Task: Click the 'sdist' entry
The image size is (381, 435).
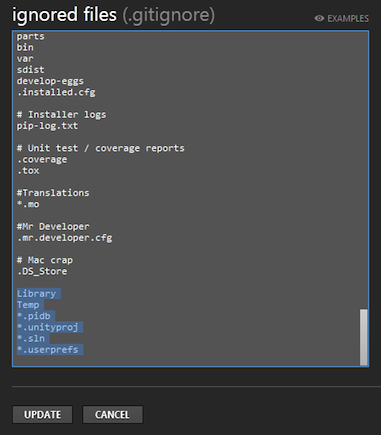Action: (31, 70)
